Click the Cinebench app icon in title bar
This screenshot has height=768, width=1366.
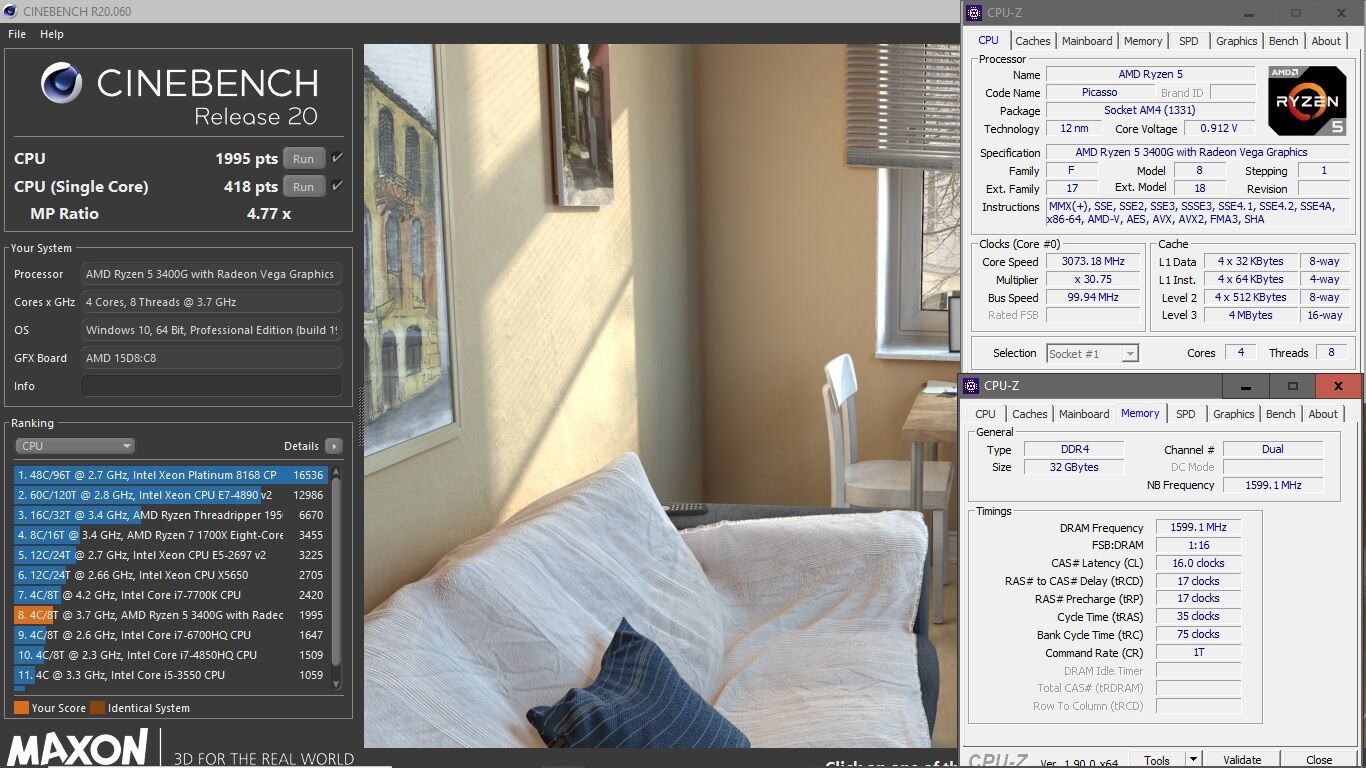[x=10, y=12]
